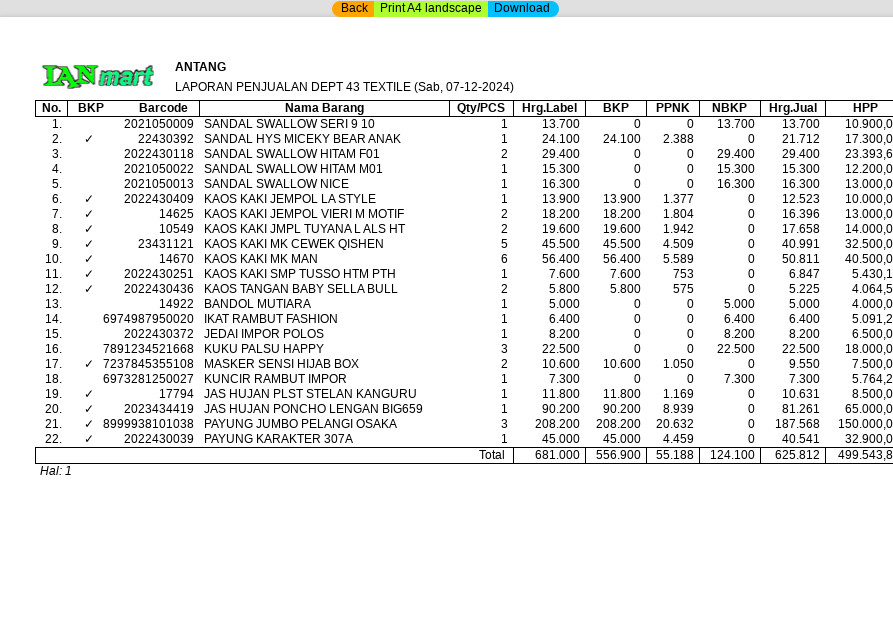Click the Hrg.Label column header

[x=549, y=108]
